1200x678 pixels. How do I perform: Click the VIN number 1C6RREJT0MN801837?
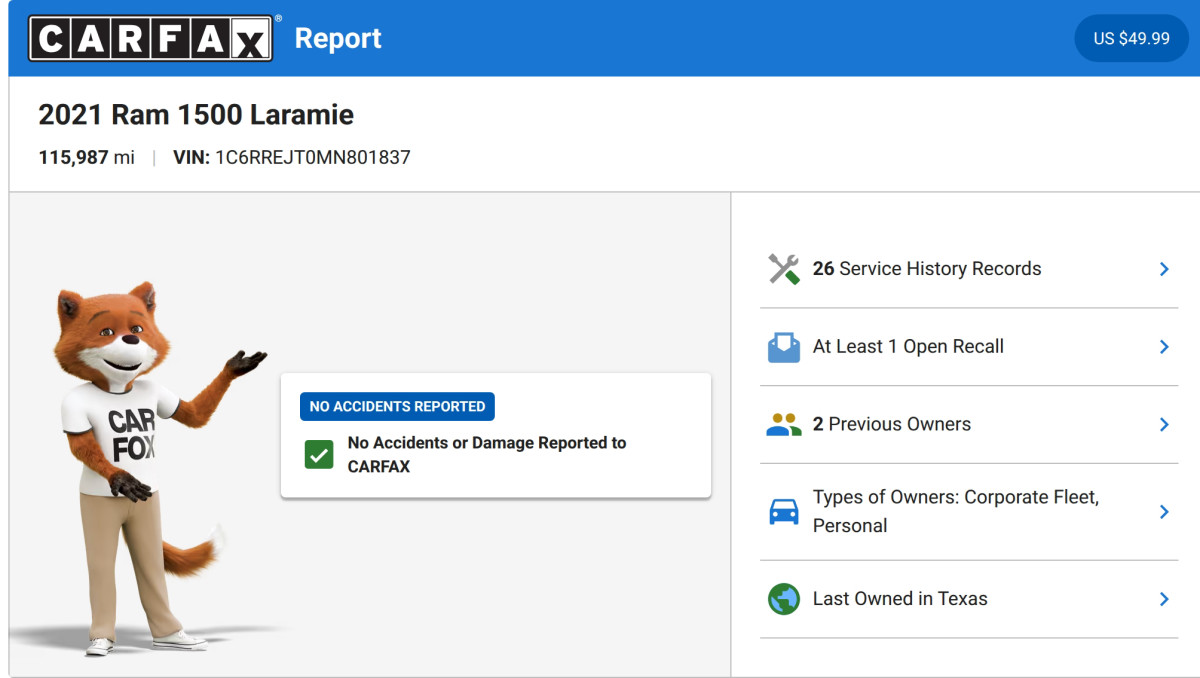click(x=313, y=158)
